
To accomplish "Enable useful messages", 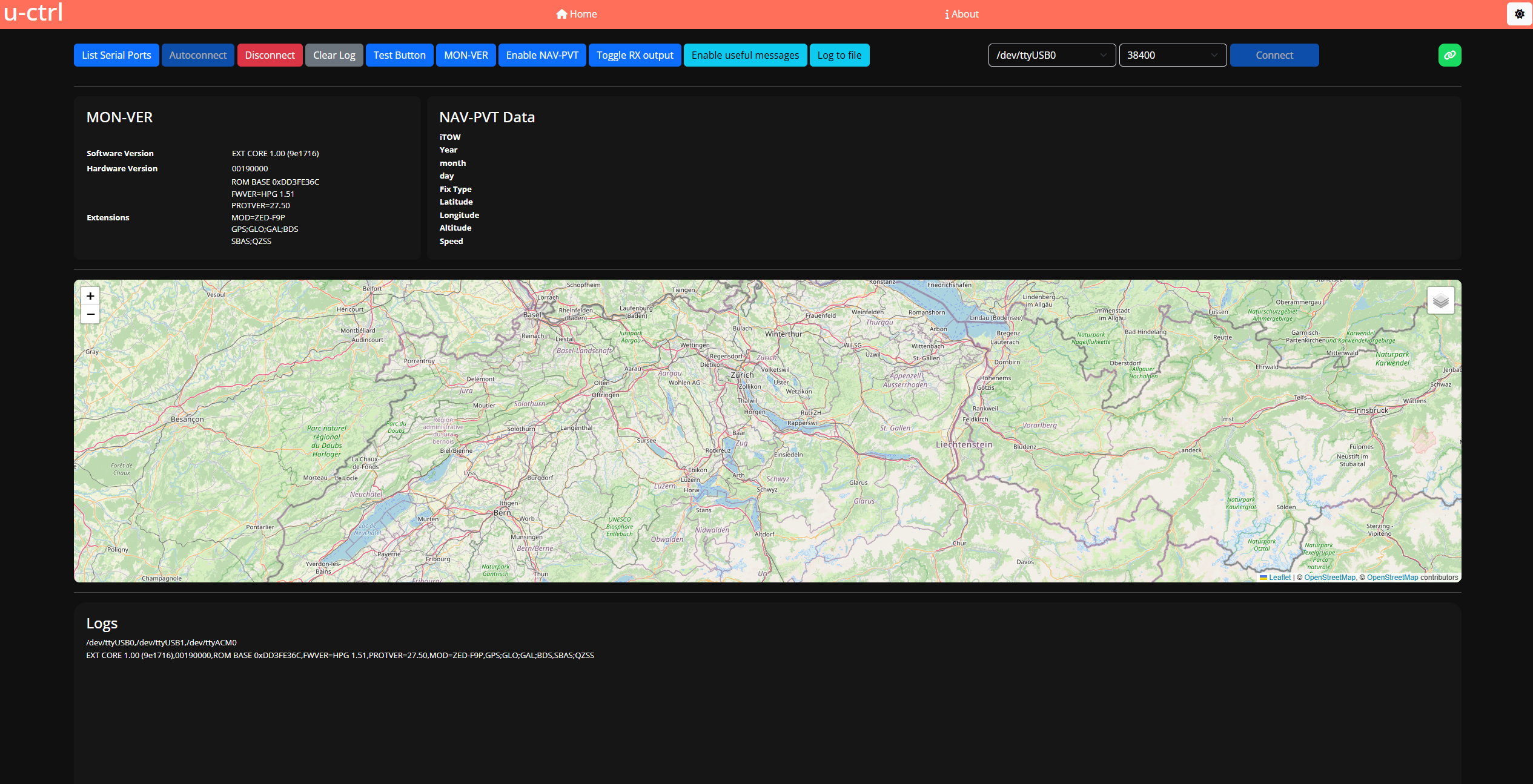I will point(745,55).
